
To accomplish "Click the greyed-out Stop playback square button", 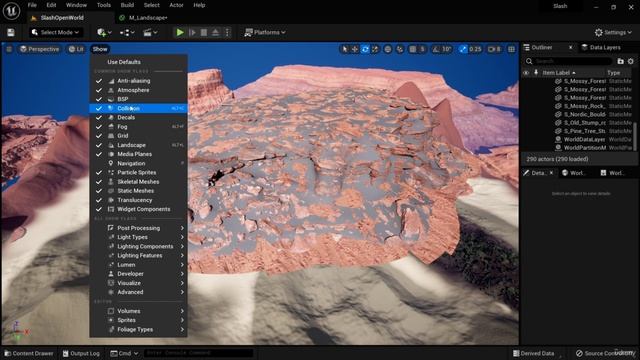I will pyautogui.click(x=204, y=32).
